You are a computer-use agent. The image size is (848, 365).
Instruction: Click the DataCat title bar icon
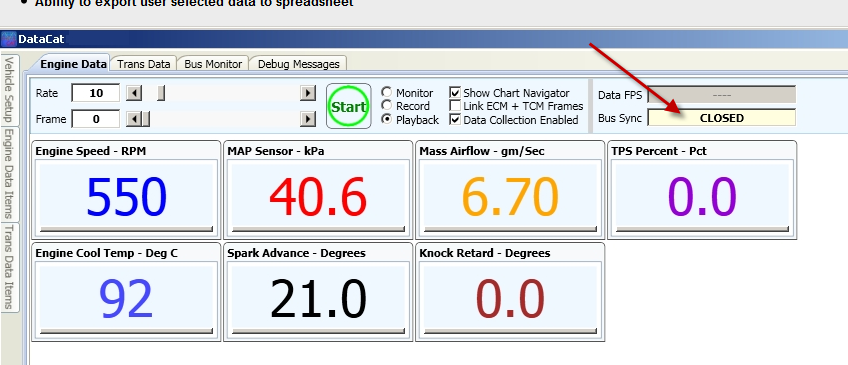(9, 39)
